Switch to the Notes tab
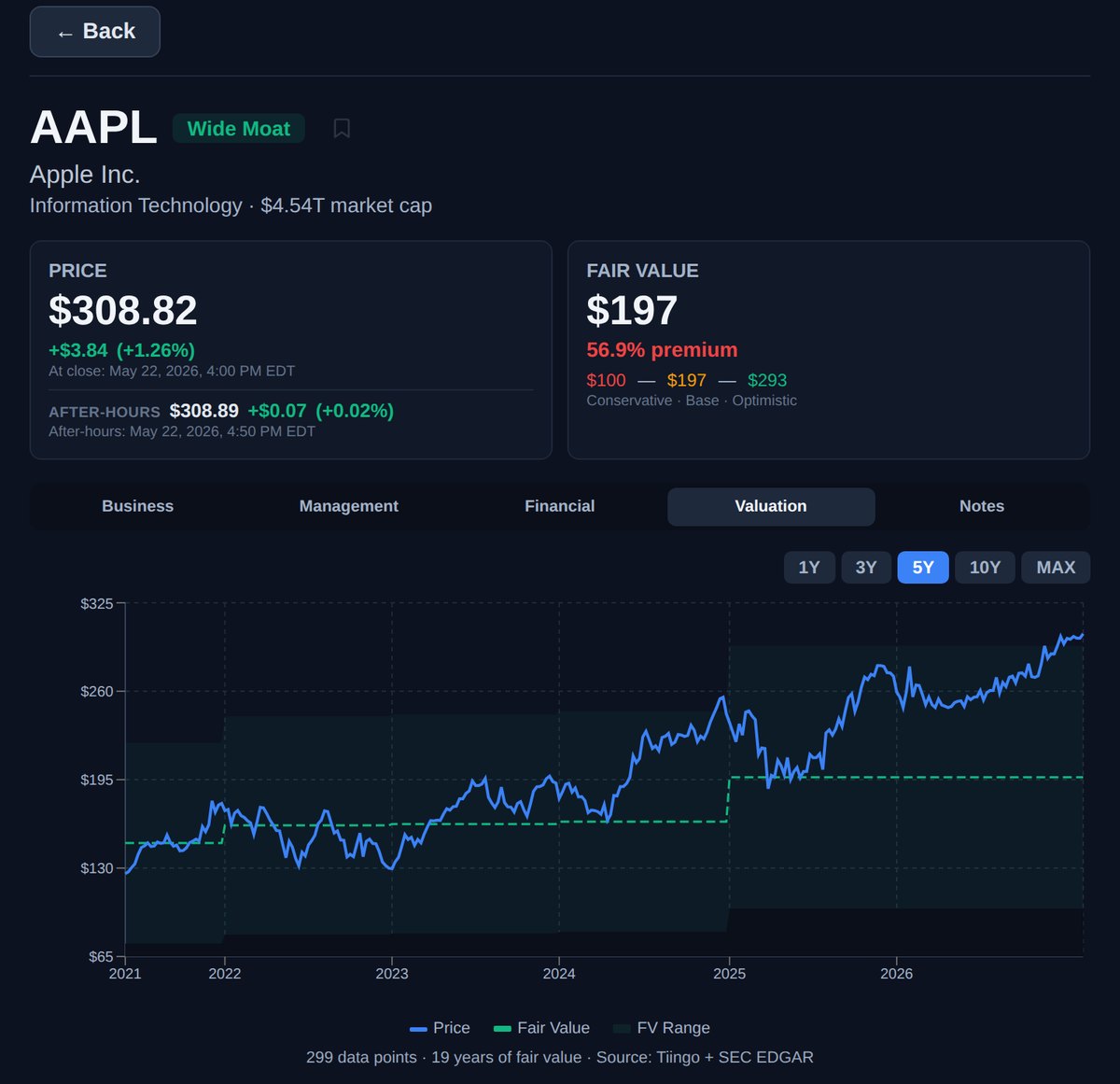 [x=982, y=506]
